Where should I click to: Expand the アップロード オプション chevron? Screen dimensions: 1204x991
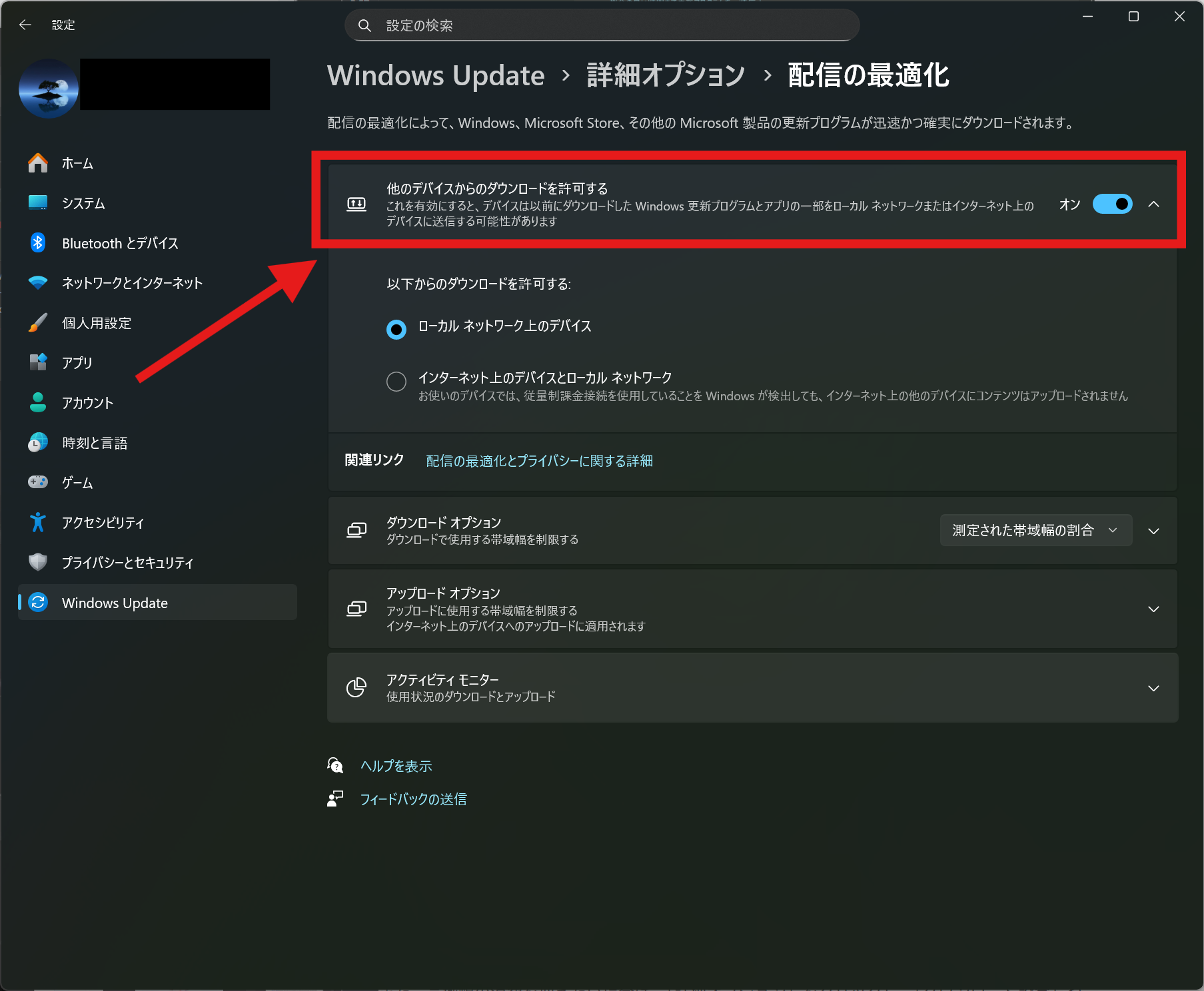(x=1154, y=609)
